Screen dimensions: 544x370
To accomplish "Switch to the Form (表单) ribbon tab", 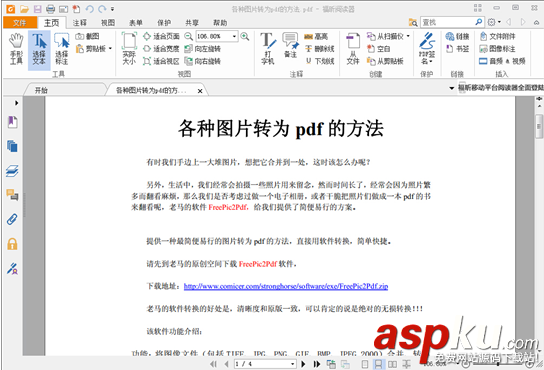I will pyautogui.click(x=136, y=23).
